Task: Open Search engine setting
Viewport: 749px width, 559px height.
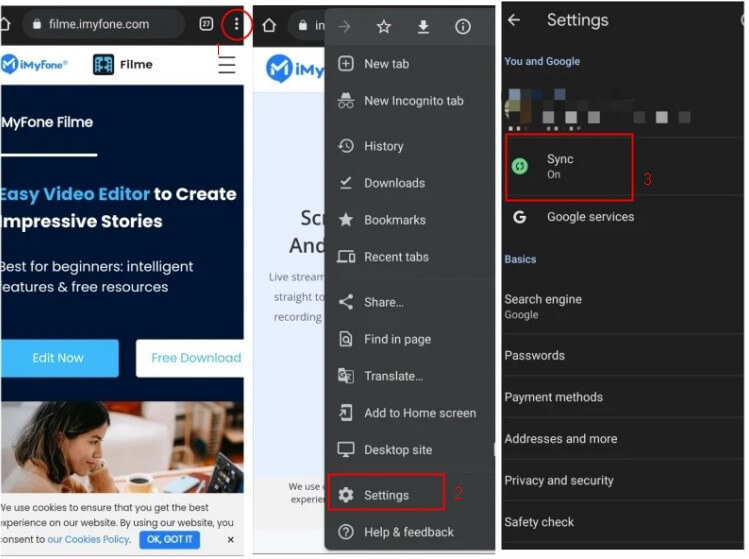Action: click(623, 306)
